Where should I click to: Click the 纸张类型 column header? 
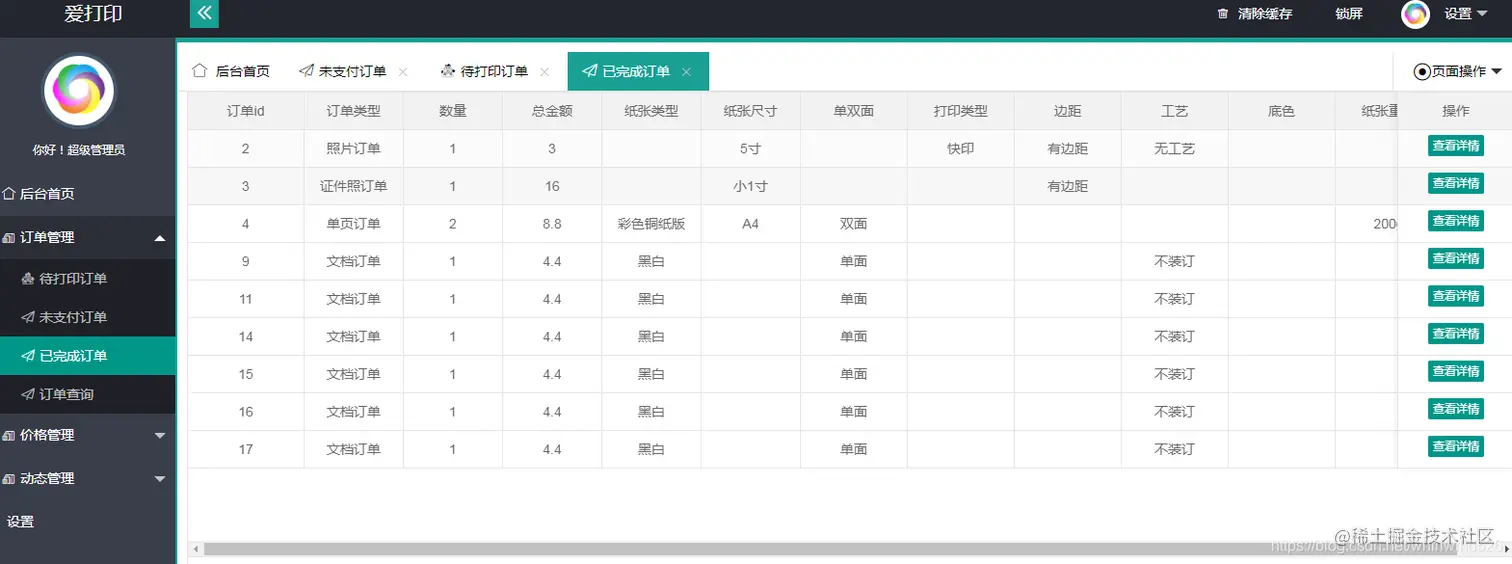651,111
